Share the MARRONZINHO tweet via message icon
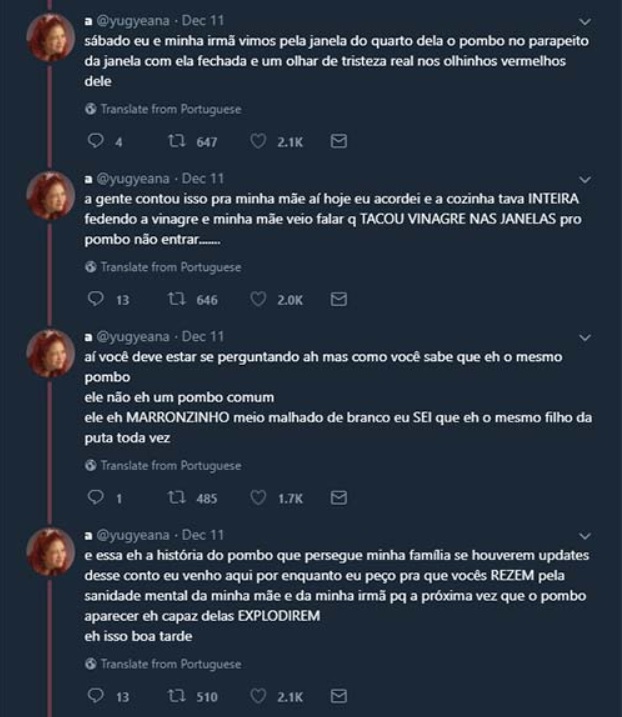This screenshot has height=717, width=622. click(338, 497)
